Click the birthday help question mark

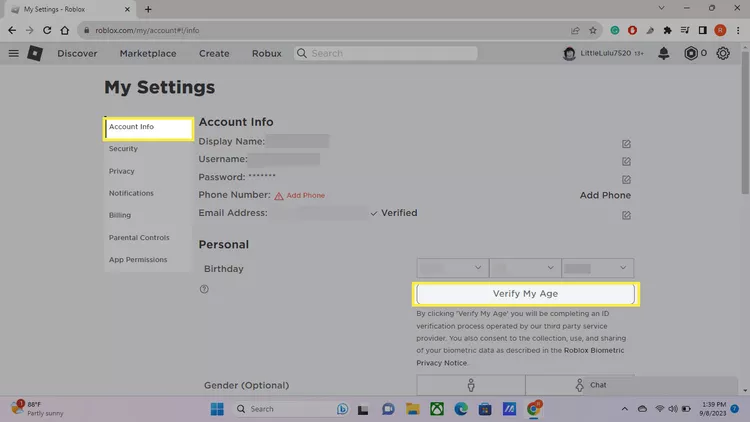[x=204, y=289]
